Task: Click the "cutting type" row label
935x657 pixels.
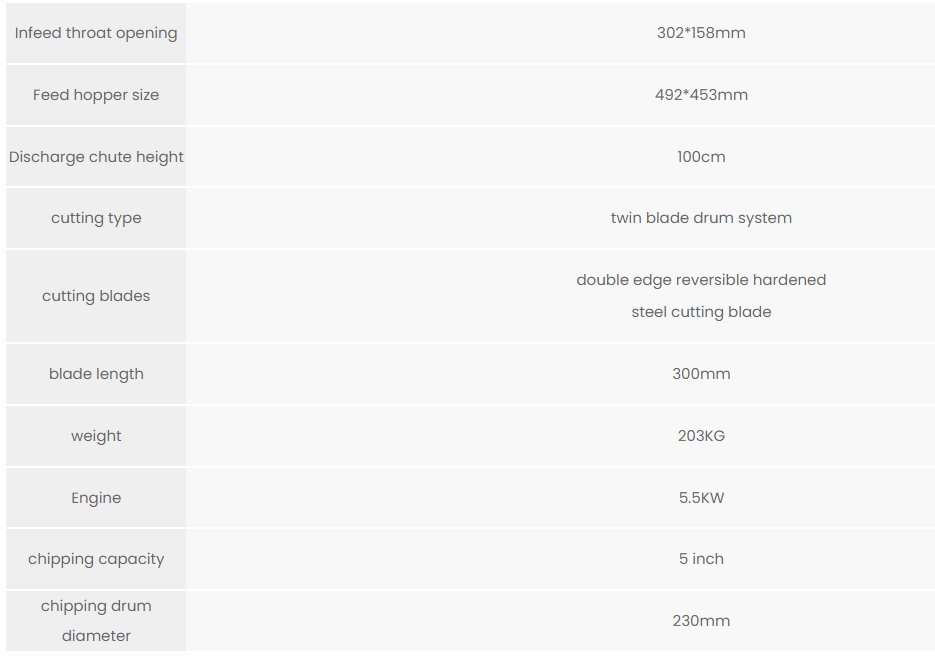Action: [x=96, y=218]
